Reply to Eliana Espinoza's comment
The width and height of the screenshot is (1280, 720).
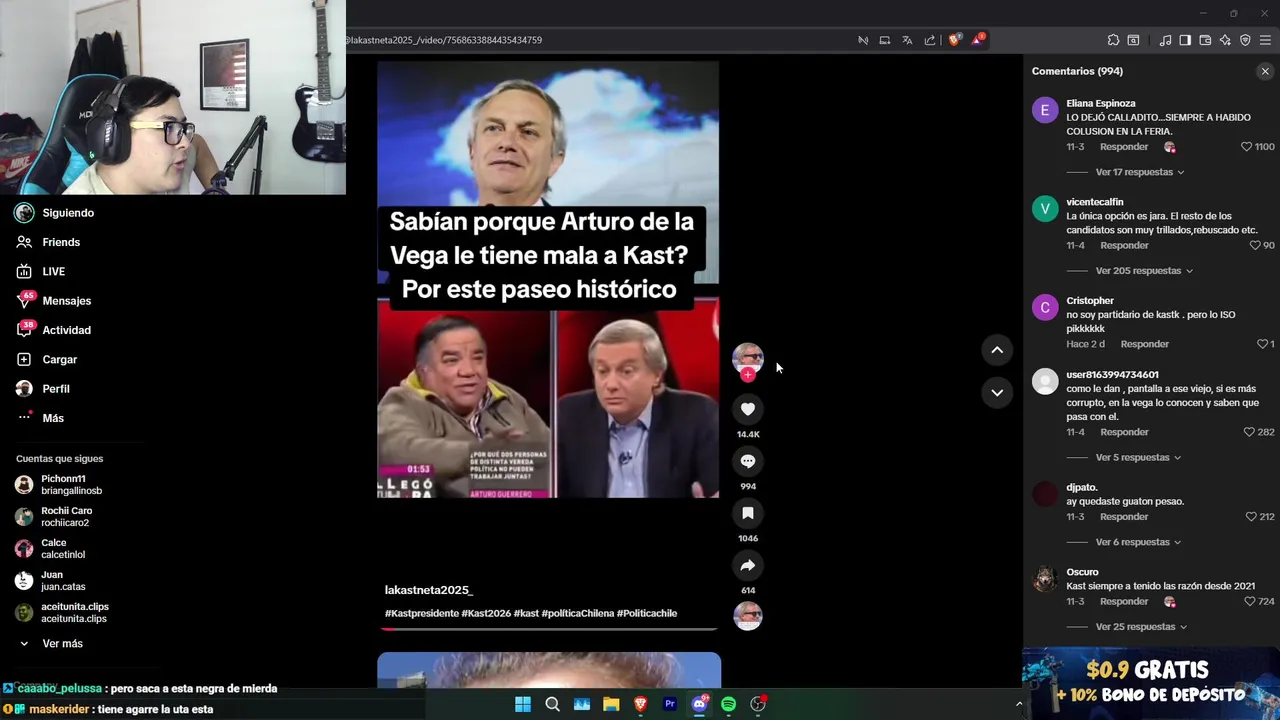tap(1124, 147)
